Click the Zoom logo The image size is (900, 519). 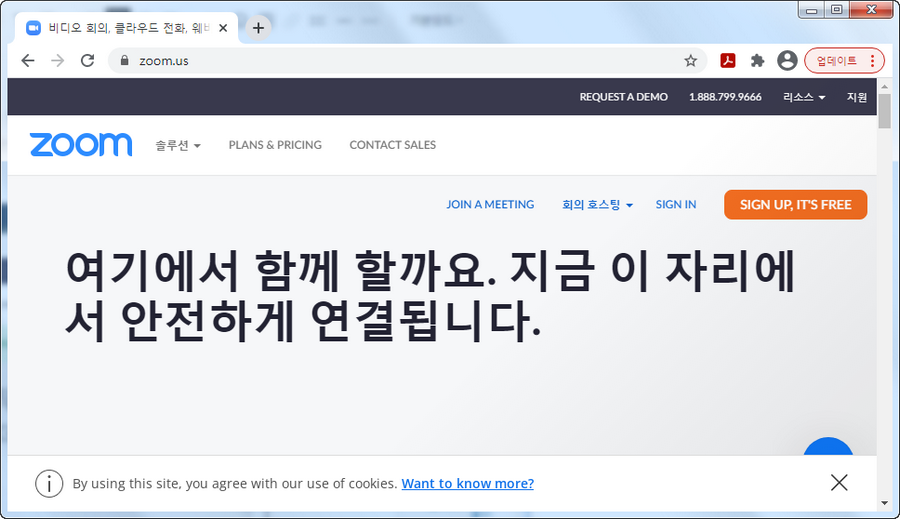[81, 145]
